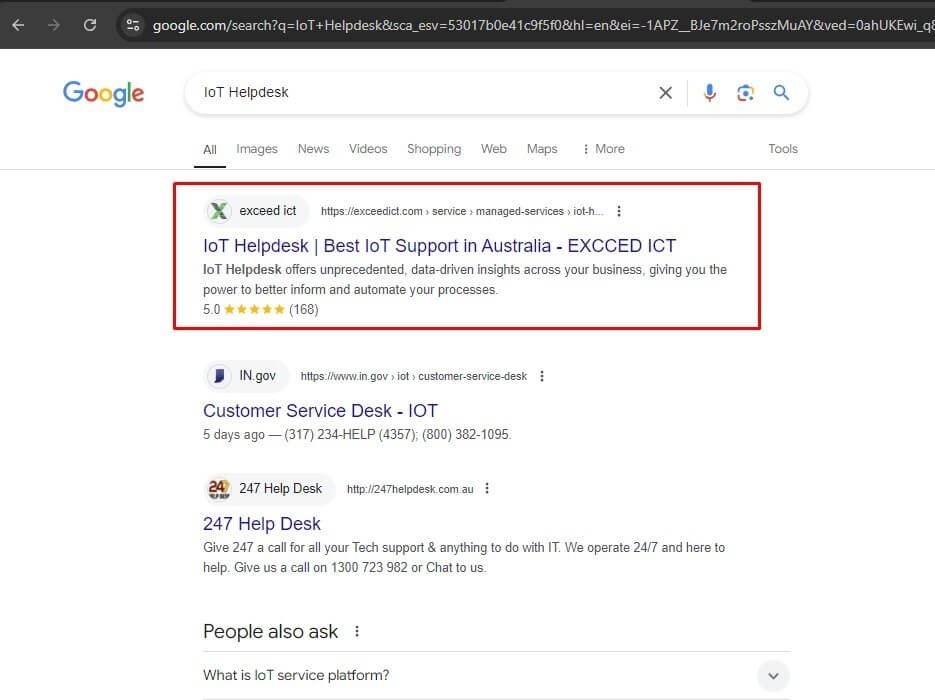The height and width of the screenshot is (700, 935).
Task: Click the 247 Help Desk favicon
Action: coord(219,489)
